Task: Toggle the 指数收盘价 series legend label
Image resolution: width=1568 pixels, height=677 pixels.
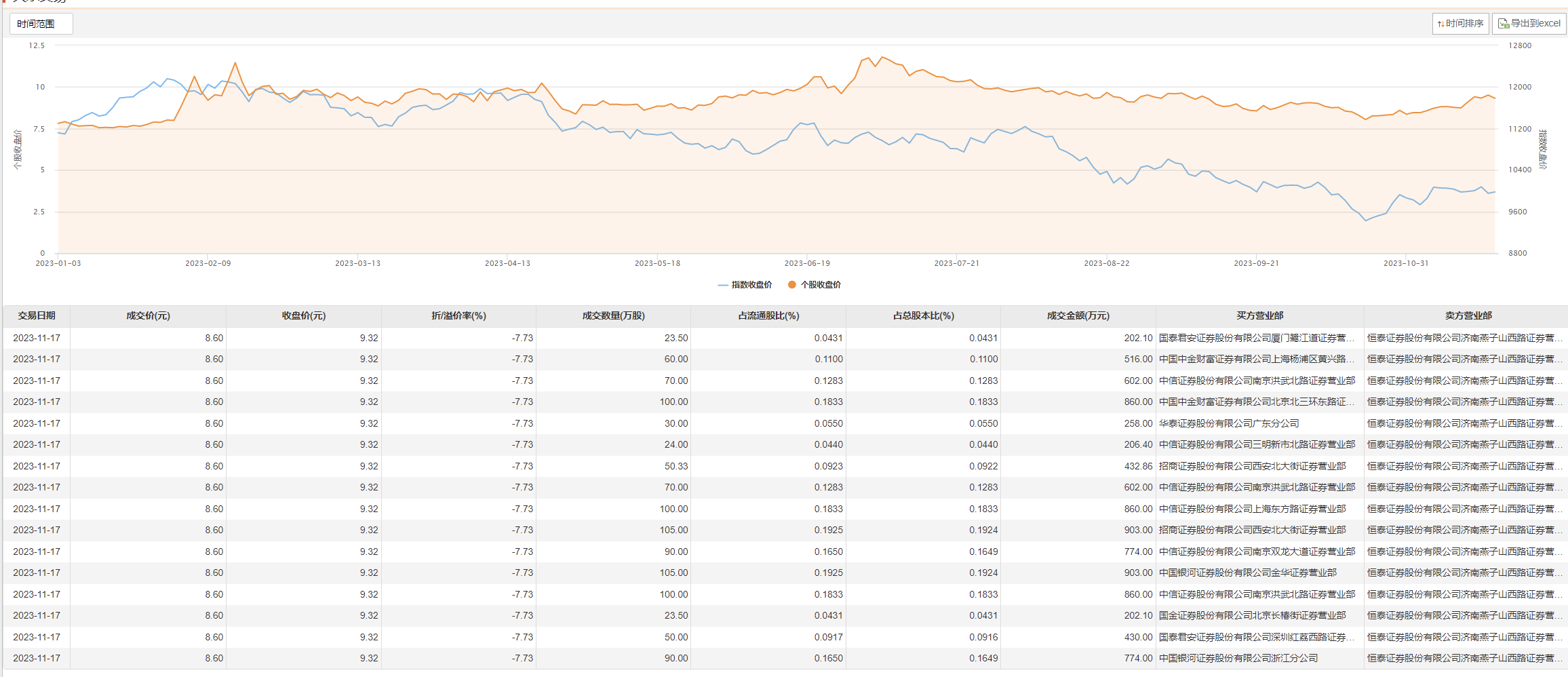Action: [751, 285]
